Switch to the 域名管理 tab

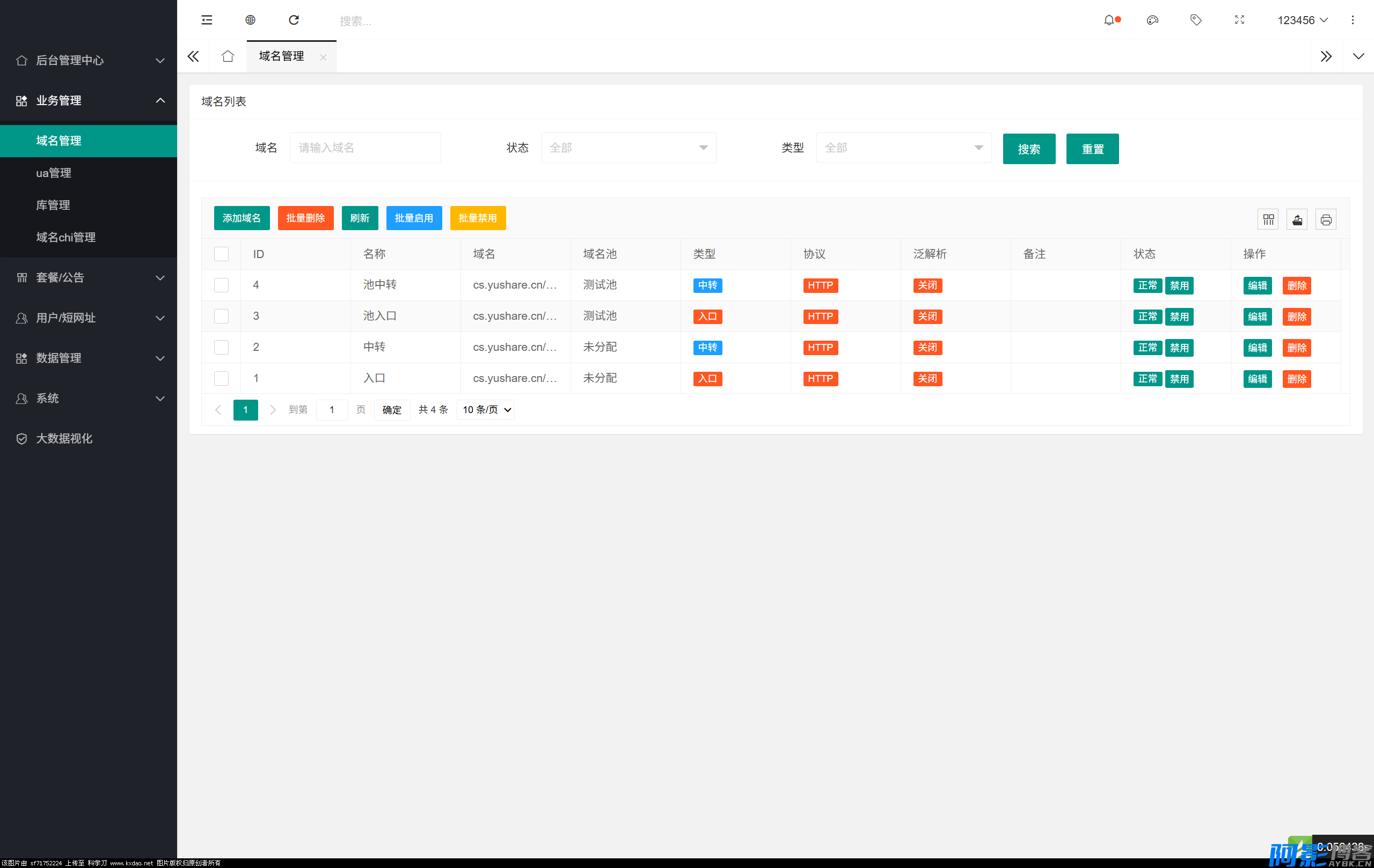[x=281, y=56]
